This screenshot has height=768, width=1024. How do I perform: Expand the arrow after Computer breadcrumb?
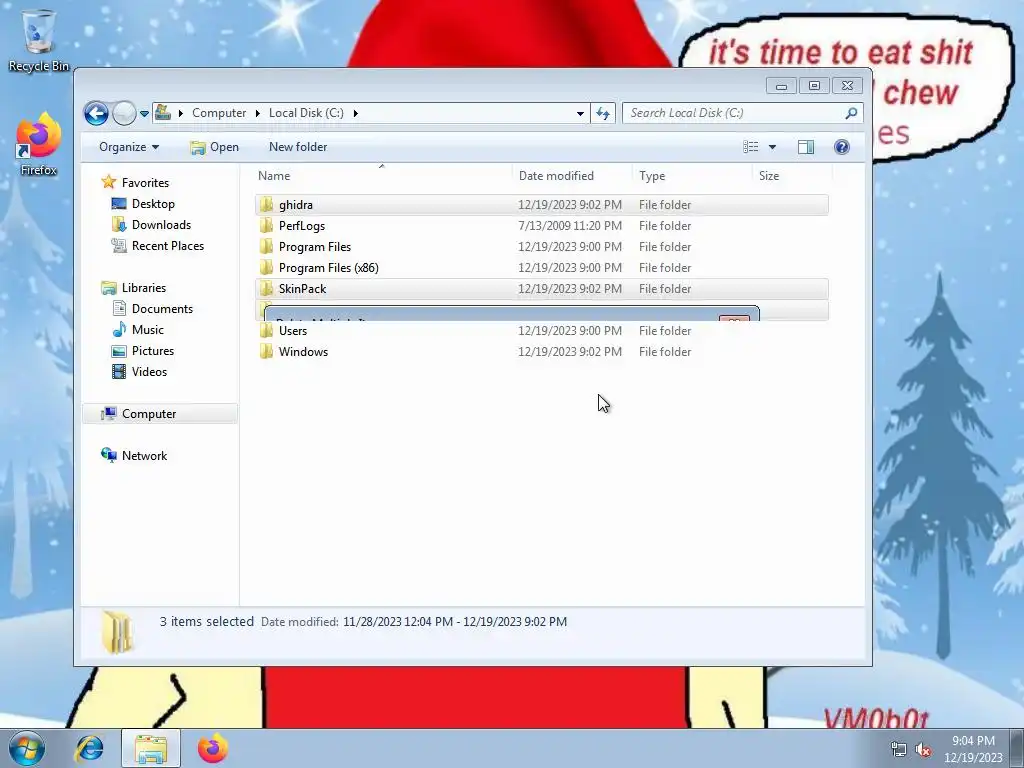(257, 113)
